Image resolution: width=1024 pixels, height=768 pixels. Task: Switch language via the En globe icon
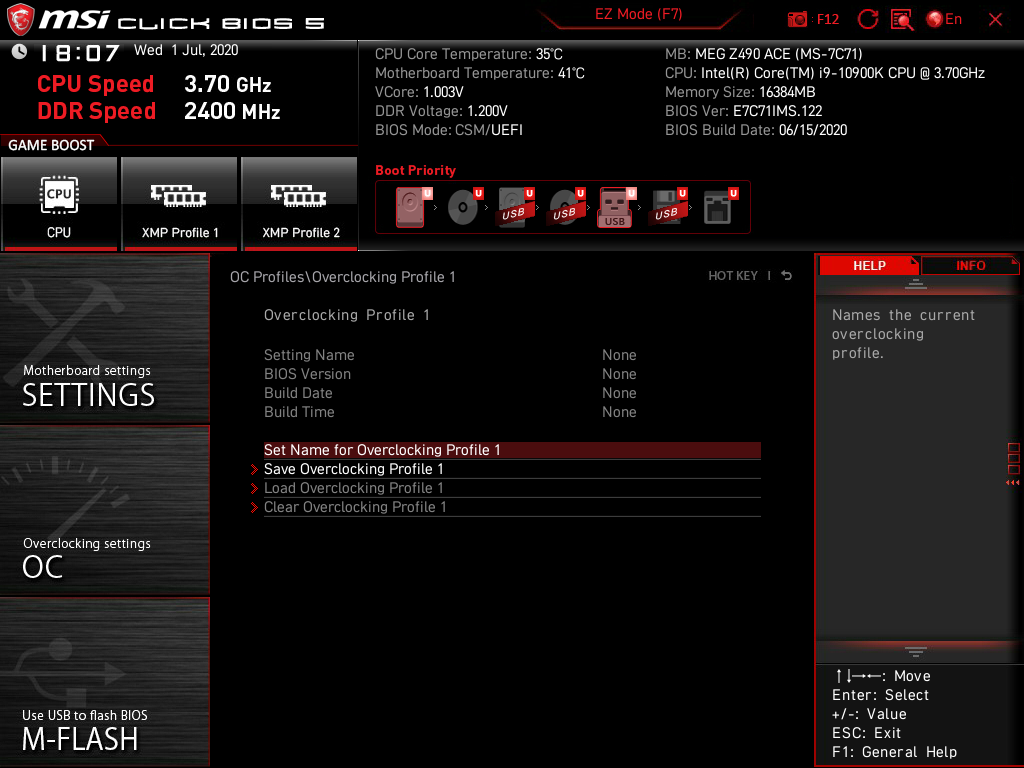tap(935, 19)
